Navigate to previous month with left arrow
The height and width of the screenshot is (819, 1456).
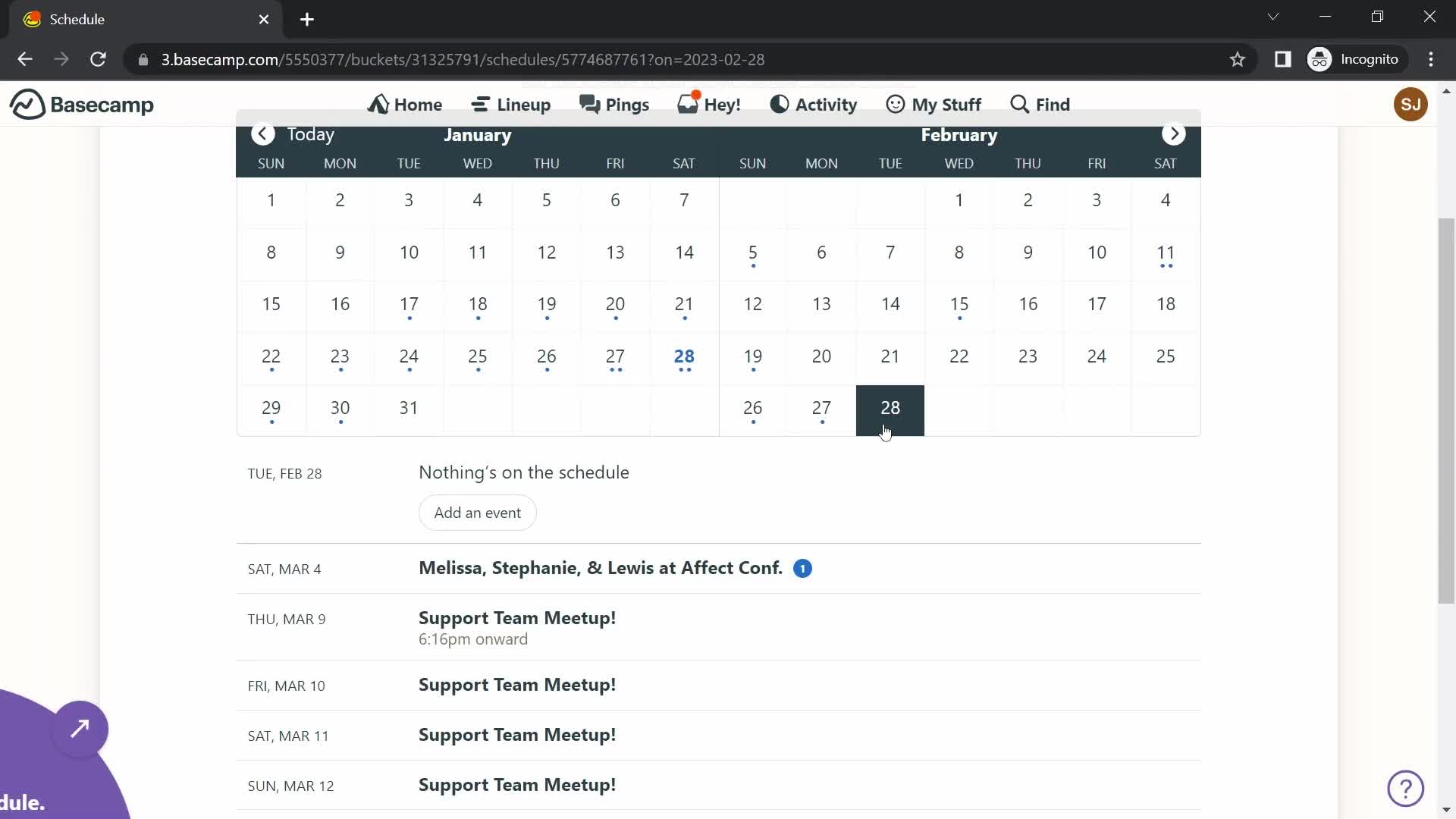click(262, 134)
